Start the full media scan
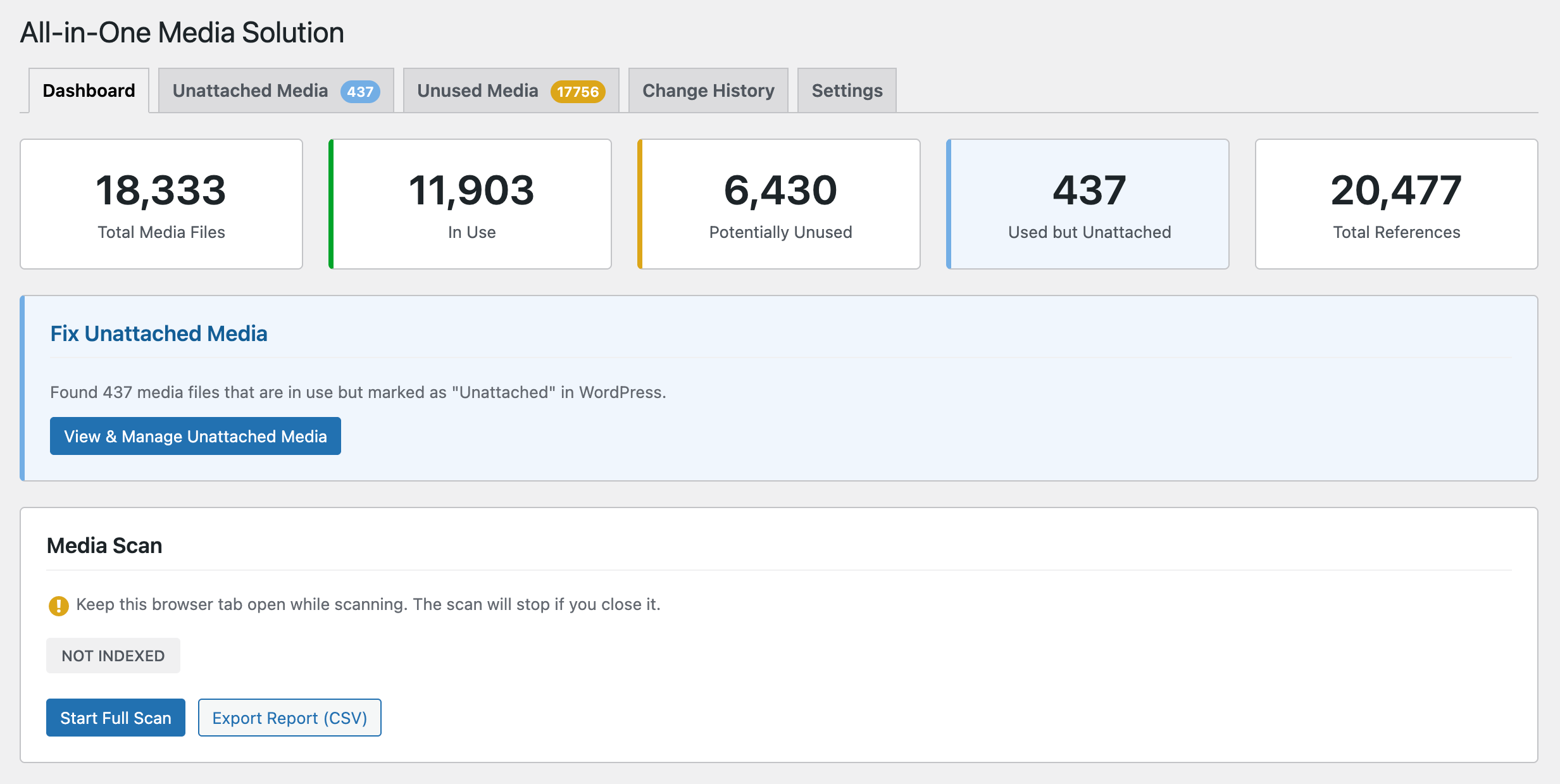This screenshot has width=1560, height=784. [116, 718]
